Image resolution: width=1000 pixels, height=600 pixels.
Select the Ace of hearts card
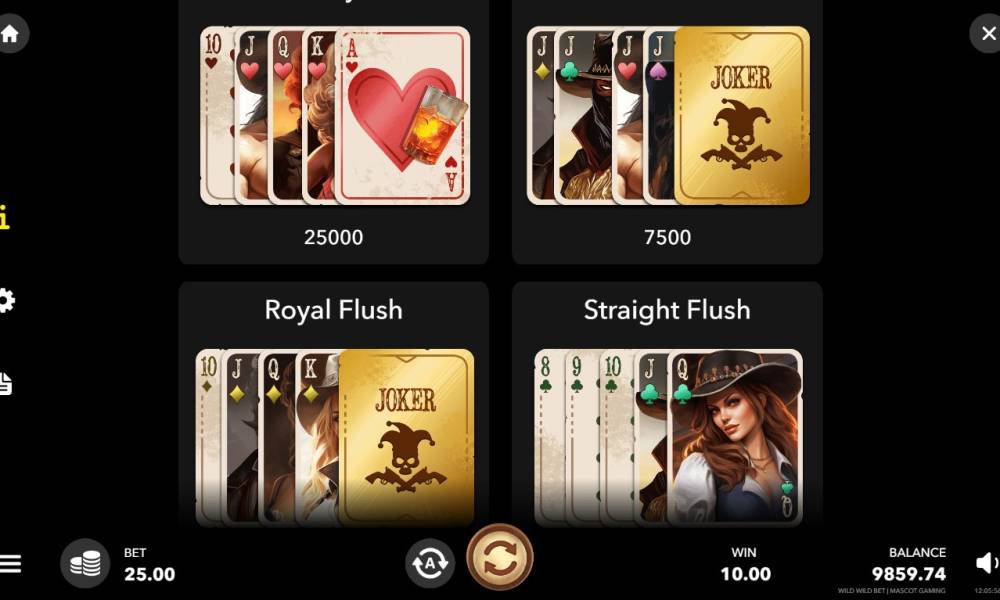[402, 115]
